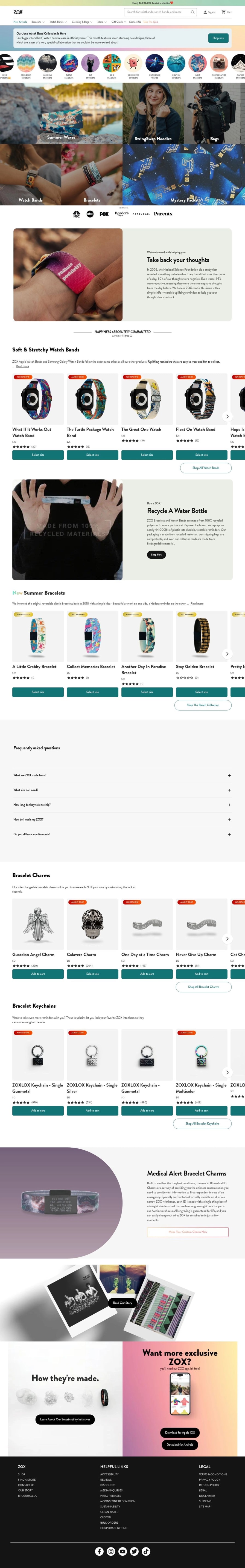Viewport: 245px width, 1568px height.
Task: Expand 'Do you all have any discounts?'
Action: 122,834
